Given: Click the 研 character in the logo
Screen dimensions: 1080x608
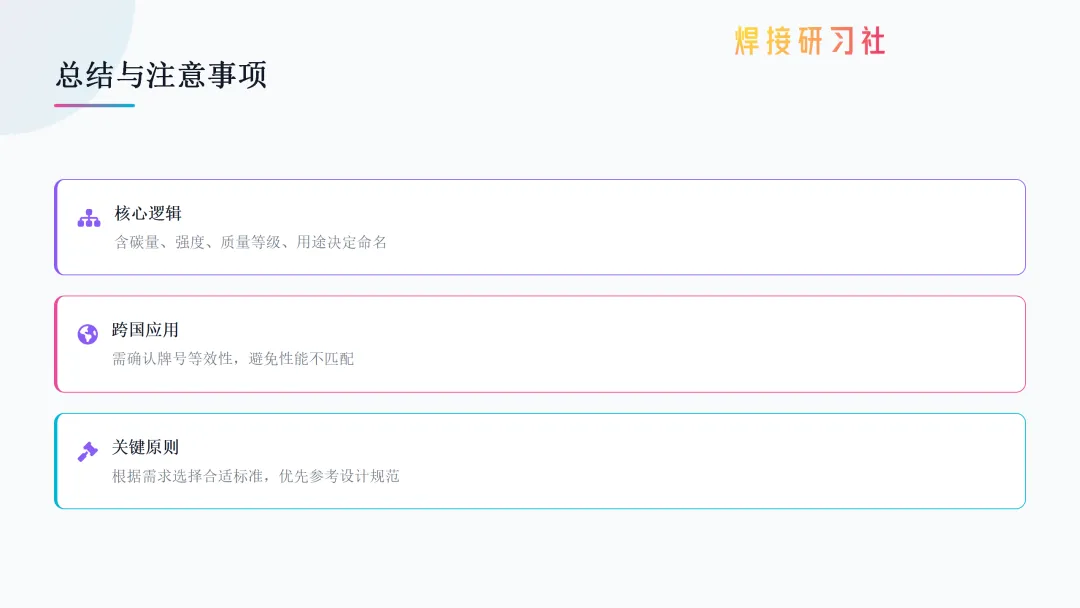Looking at the screenshot, I should 810,41.
